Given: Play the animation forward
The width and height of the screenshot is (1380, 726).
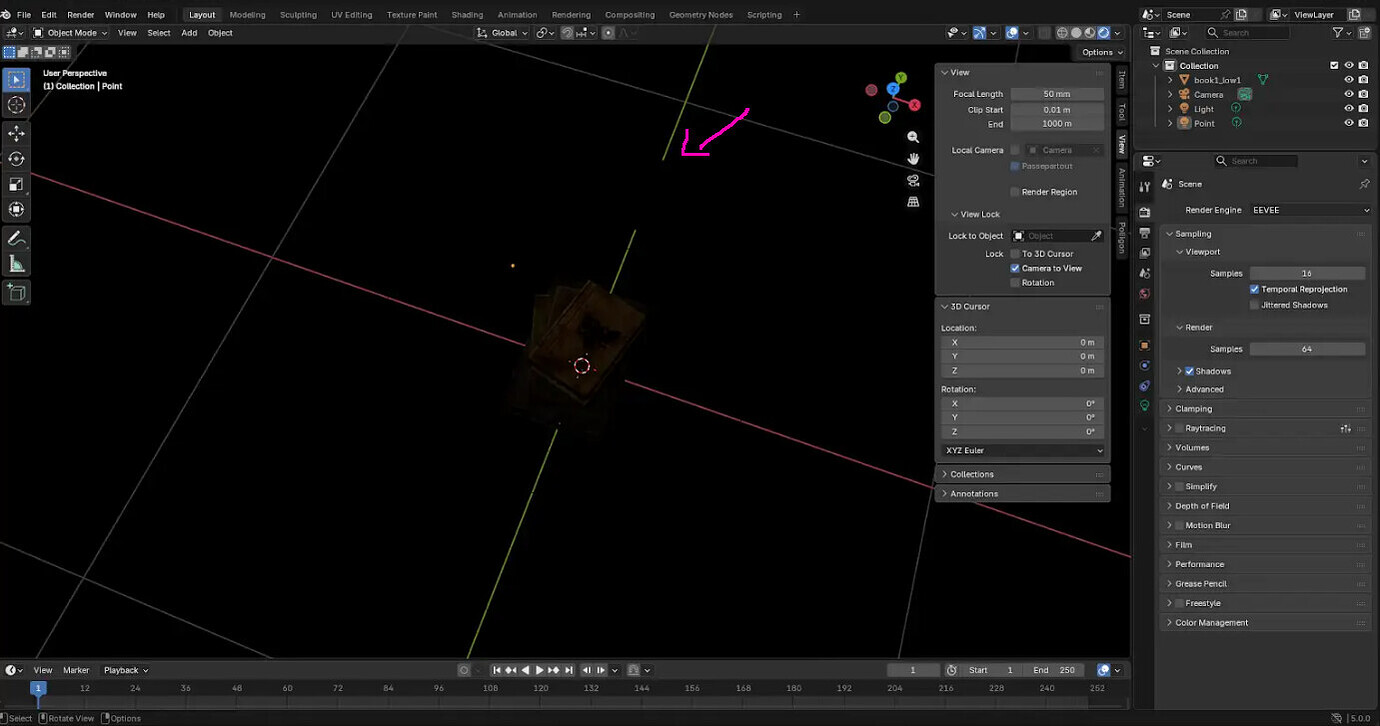Looking at the screenshot, I should (540, 670).
